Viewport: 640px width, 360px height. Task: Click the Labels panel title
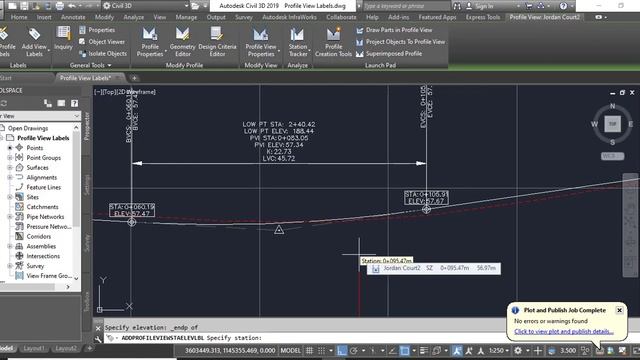click(x=18, y=65)
